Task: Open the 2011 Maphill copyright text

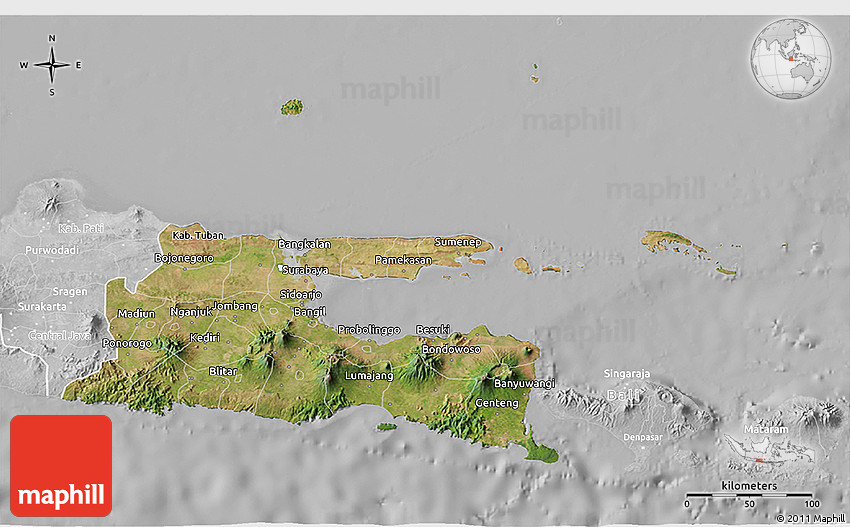Action: [x=808, y=518]
